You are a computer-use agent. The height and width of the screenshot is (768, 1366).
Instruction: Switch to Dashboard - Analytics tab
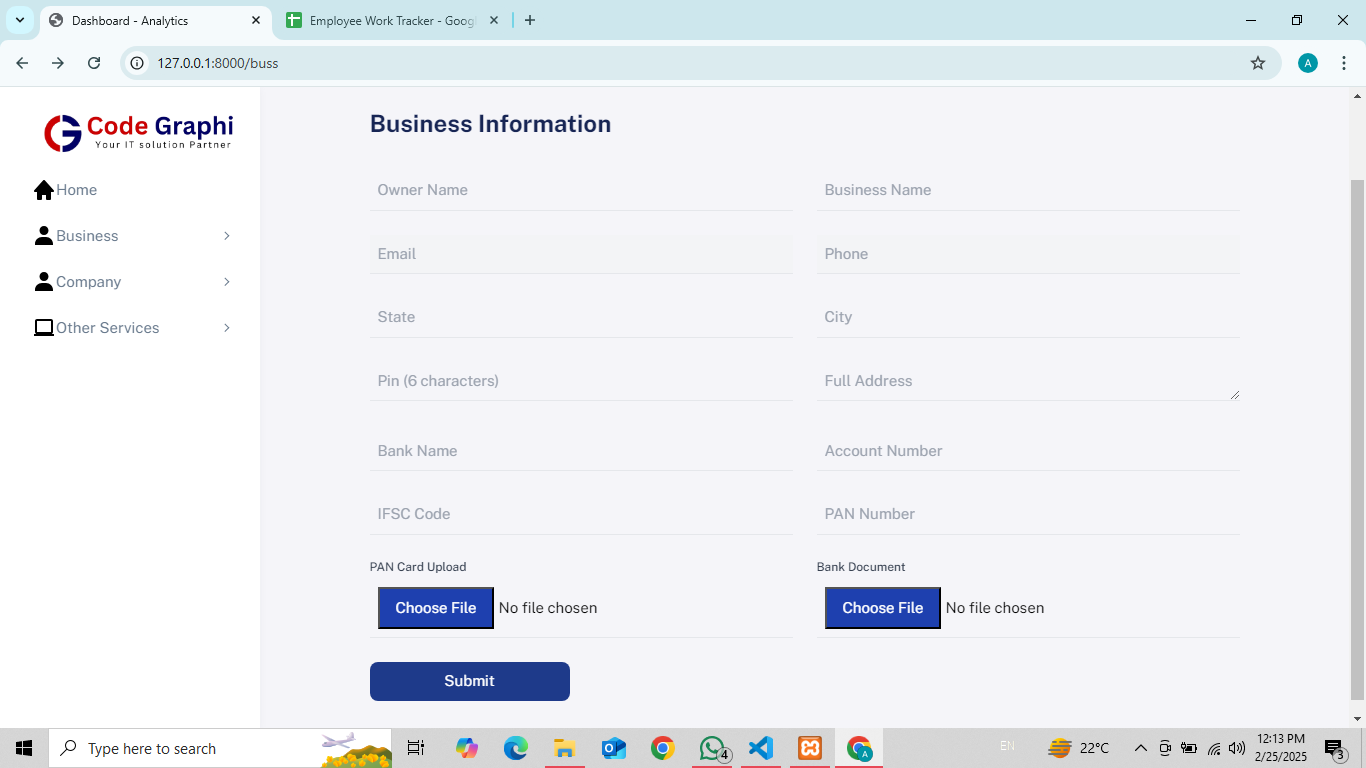(x=155, y=20)
